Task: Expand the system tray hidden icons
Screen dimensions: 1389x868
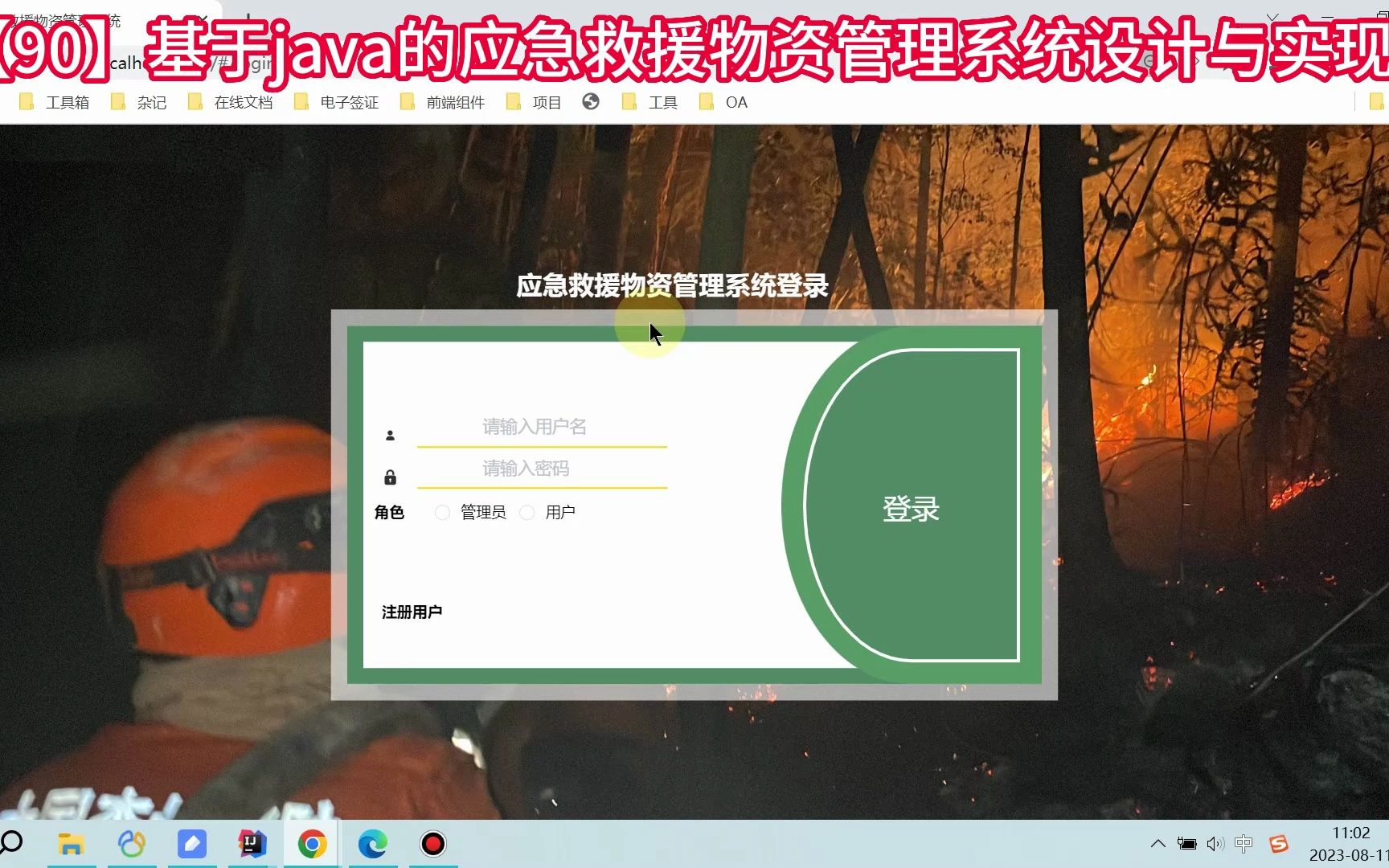Action: (x=1158, y=843)
